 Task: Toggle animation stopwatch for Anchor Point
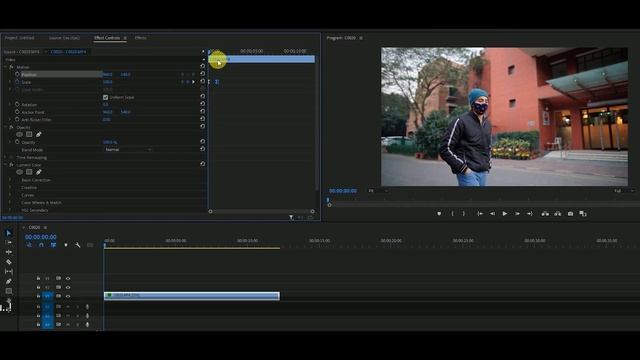click(17, 112)
